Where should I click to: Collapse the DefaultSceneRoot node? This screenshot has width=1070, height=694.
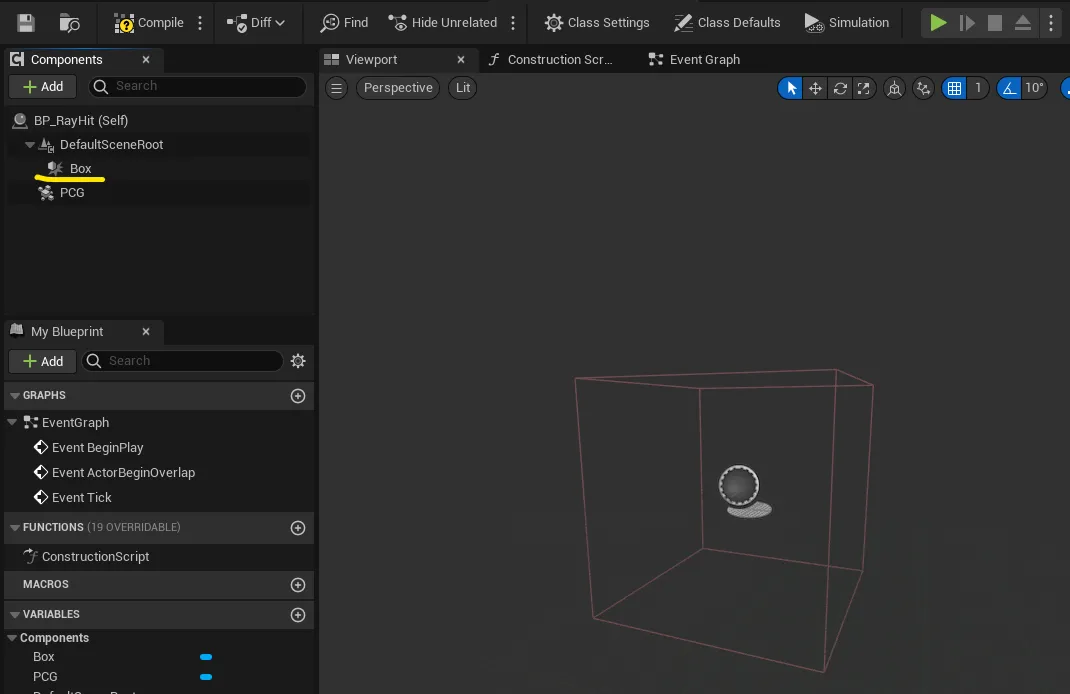click(29, 145)
